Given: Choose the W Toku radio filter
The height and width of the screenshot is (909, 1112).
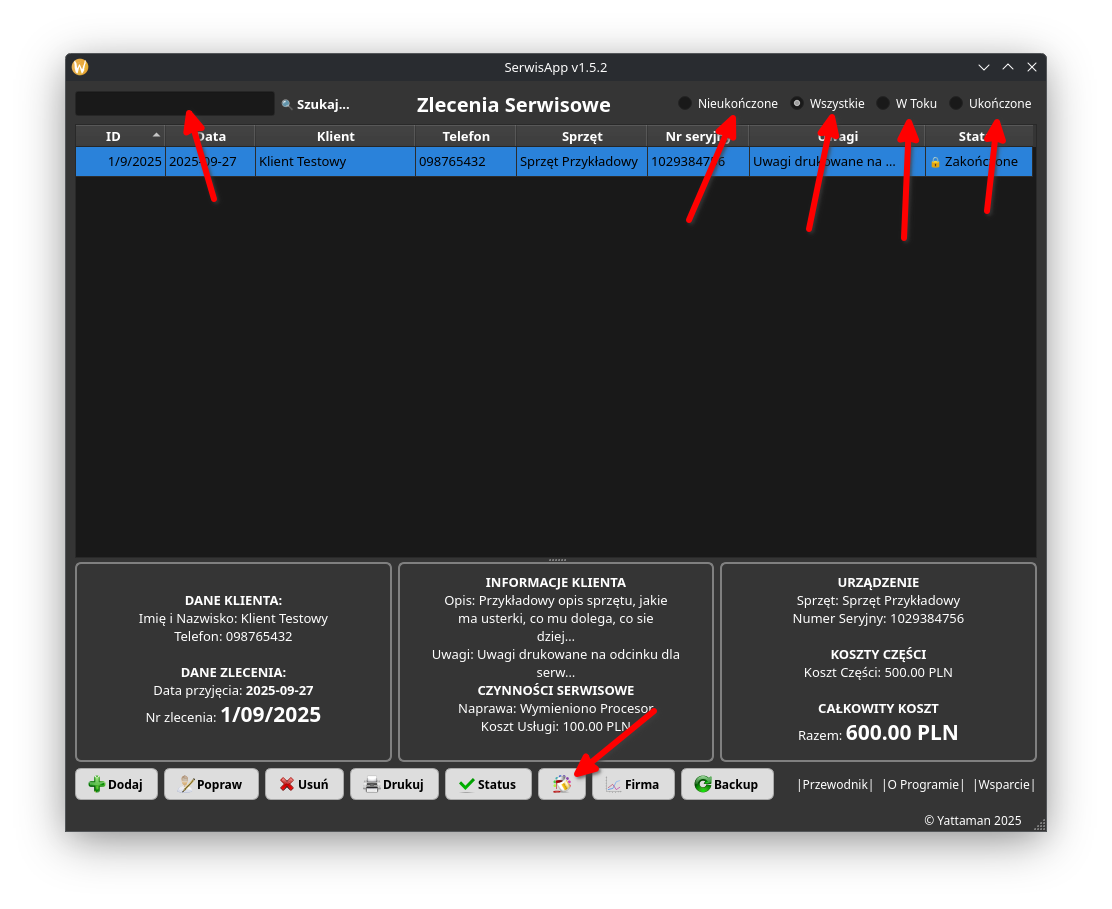Looking at the screenshot, I should coord(883,104).
